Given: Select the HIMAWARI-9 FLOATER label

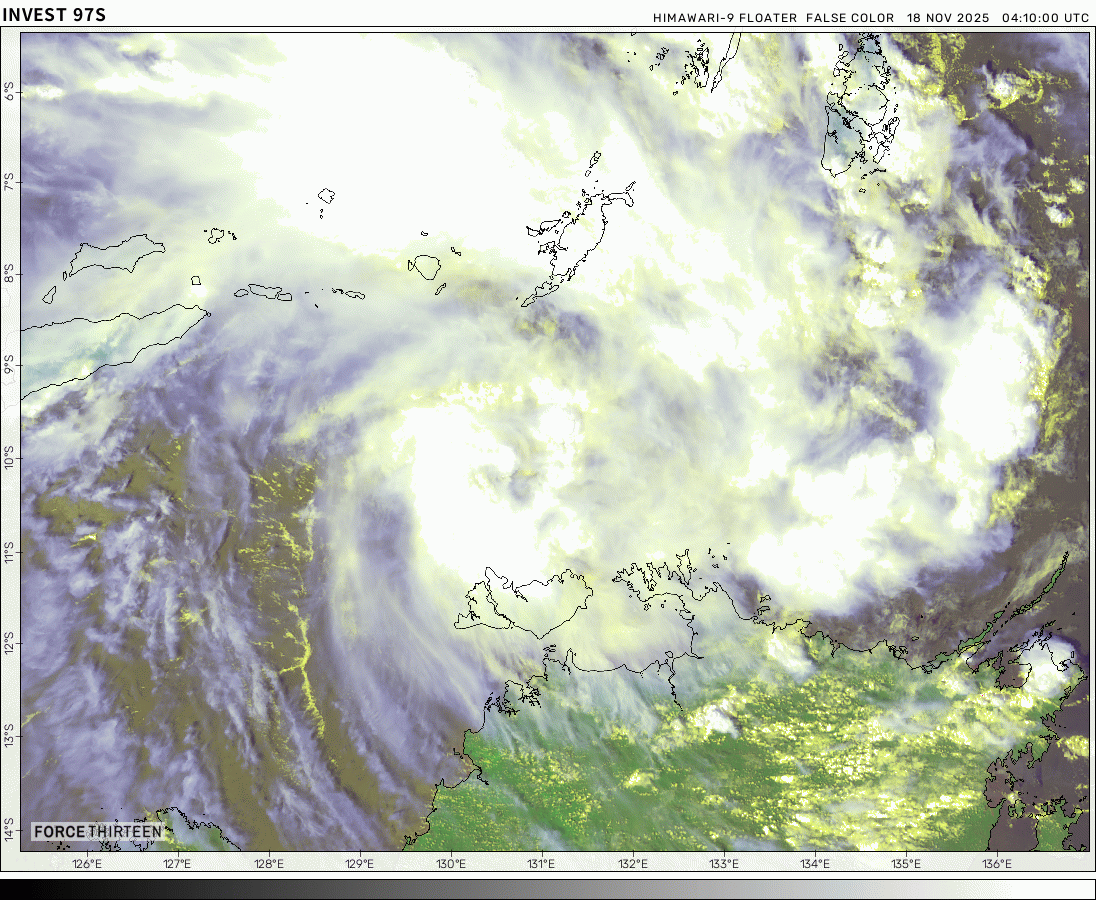Looking at the screenshot, I should (725, 18).
